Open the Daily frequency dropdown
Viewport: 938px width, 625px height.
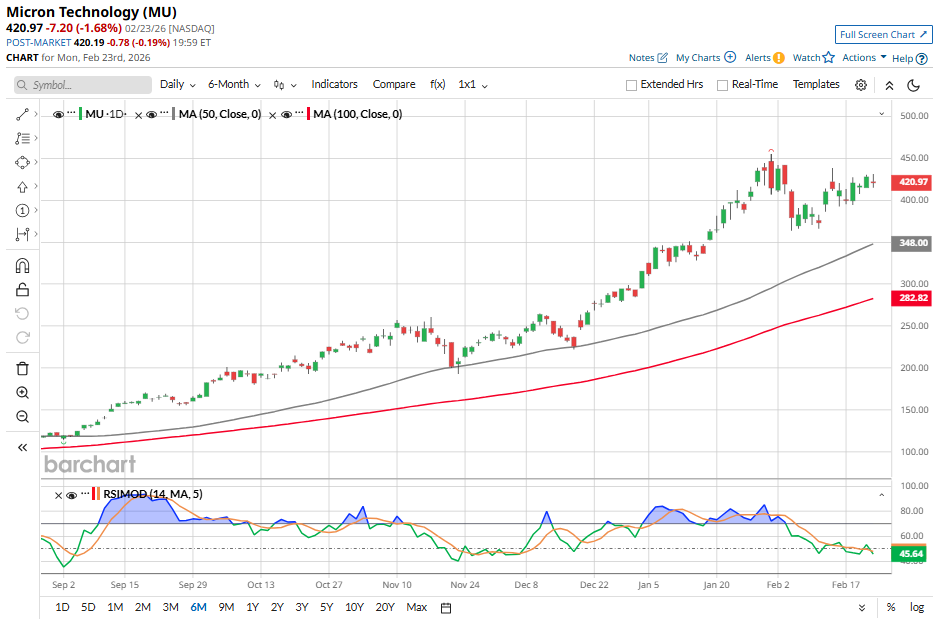pos(176,84)
